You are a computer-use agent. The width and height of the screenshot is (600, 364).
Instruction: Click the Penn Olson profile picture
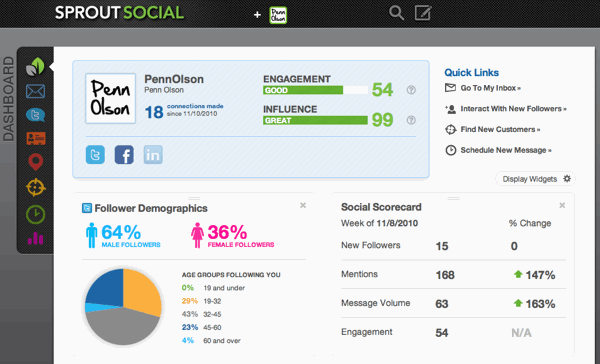[111, 98]
